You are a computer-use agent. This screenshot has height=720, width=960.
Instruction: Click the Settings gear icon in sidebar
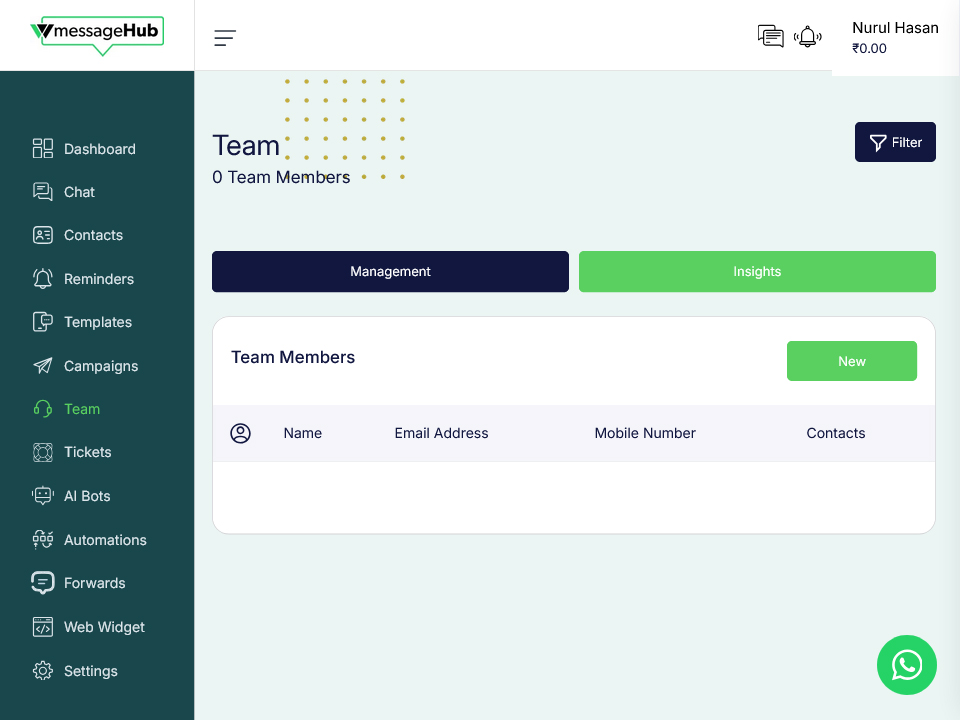tap(43, 671)
